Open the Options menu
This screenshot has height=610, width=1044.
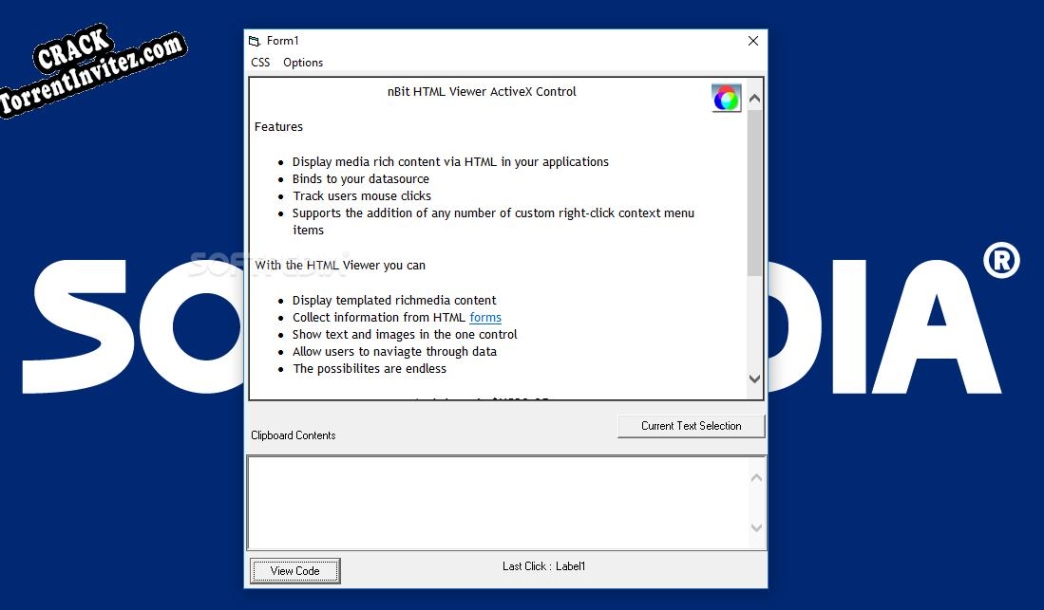tap(303, 62)
